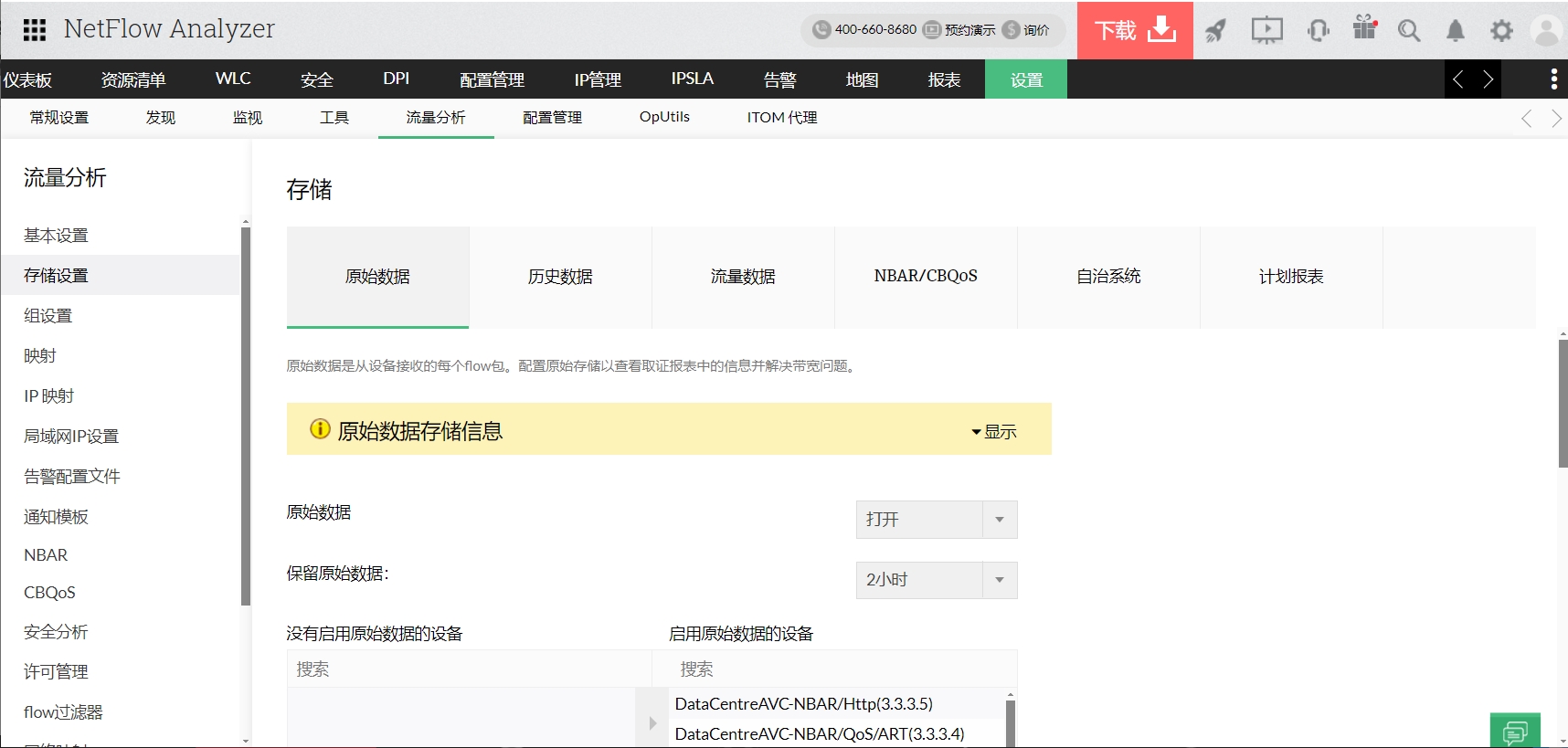Open the headset support icon
Screen dimensions: 1568x748
click(x=1318, y=31)
